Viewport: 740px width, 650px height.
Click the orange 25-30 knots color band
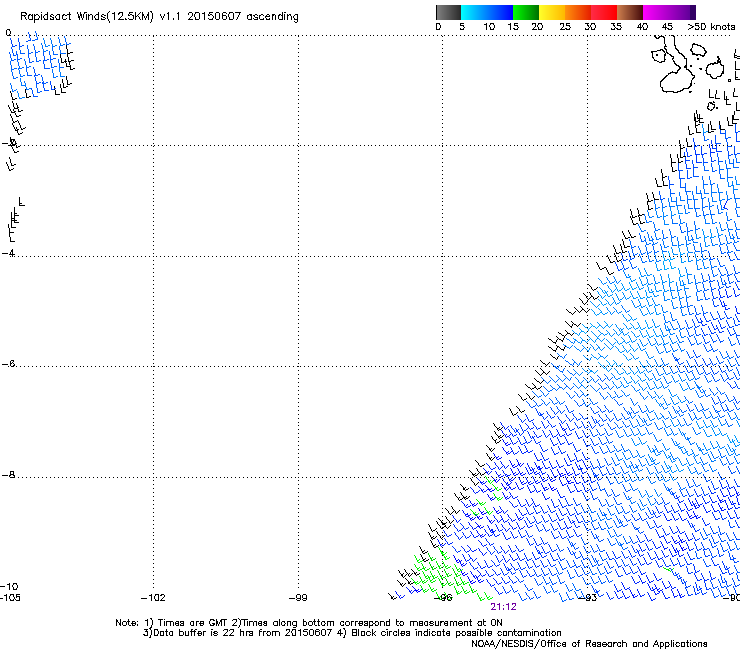[x=578, y=12]
